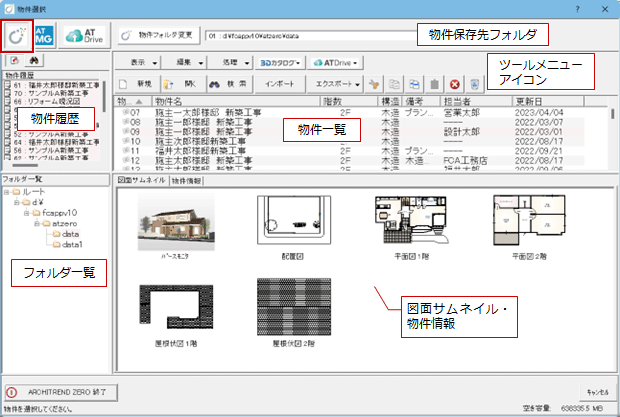Toggle checkbox for first history item 61
Image resolution: width=620 pixels, height=417 pixels.
click(7, 84)
